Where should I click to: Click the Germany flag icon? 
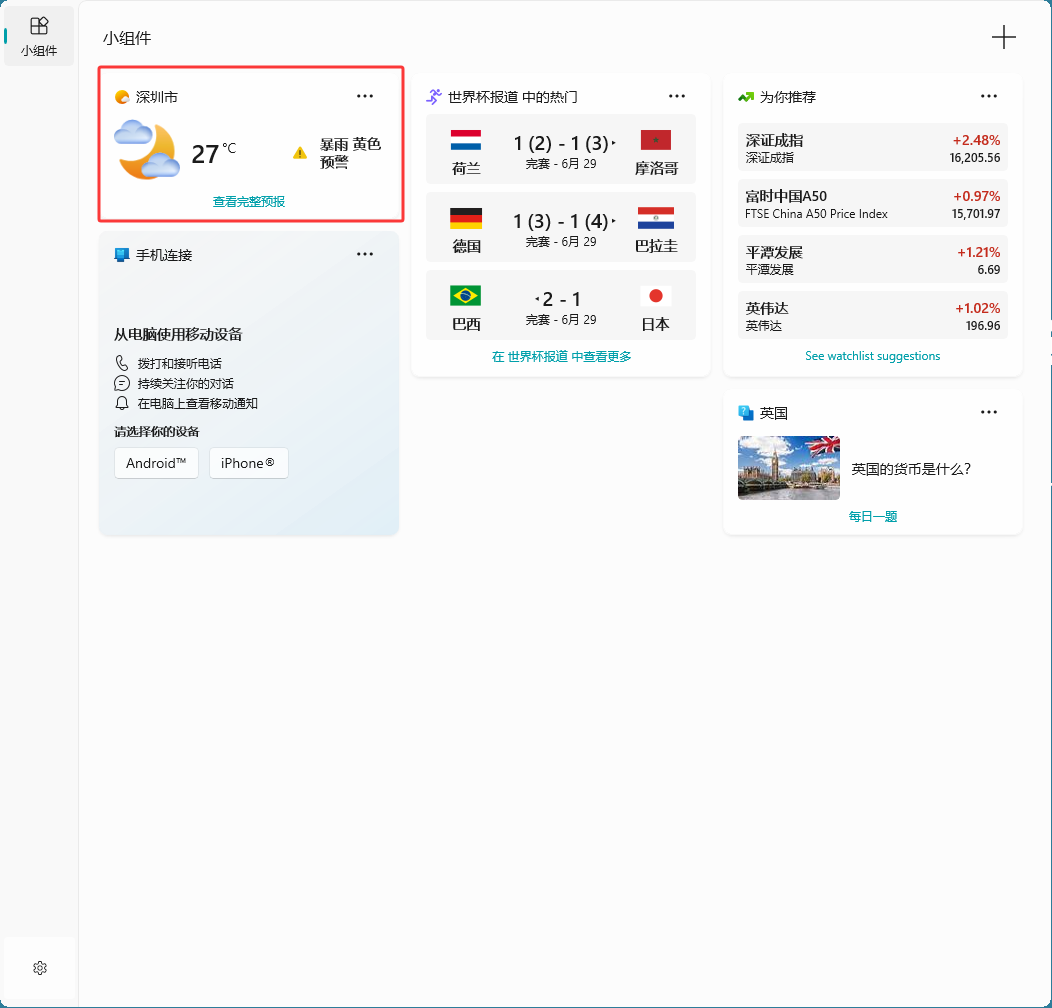pyautogui.click(x=466, y=218)
